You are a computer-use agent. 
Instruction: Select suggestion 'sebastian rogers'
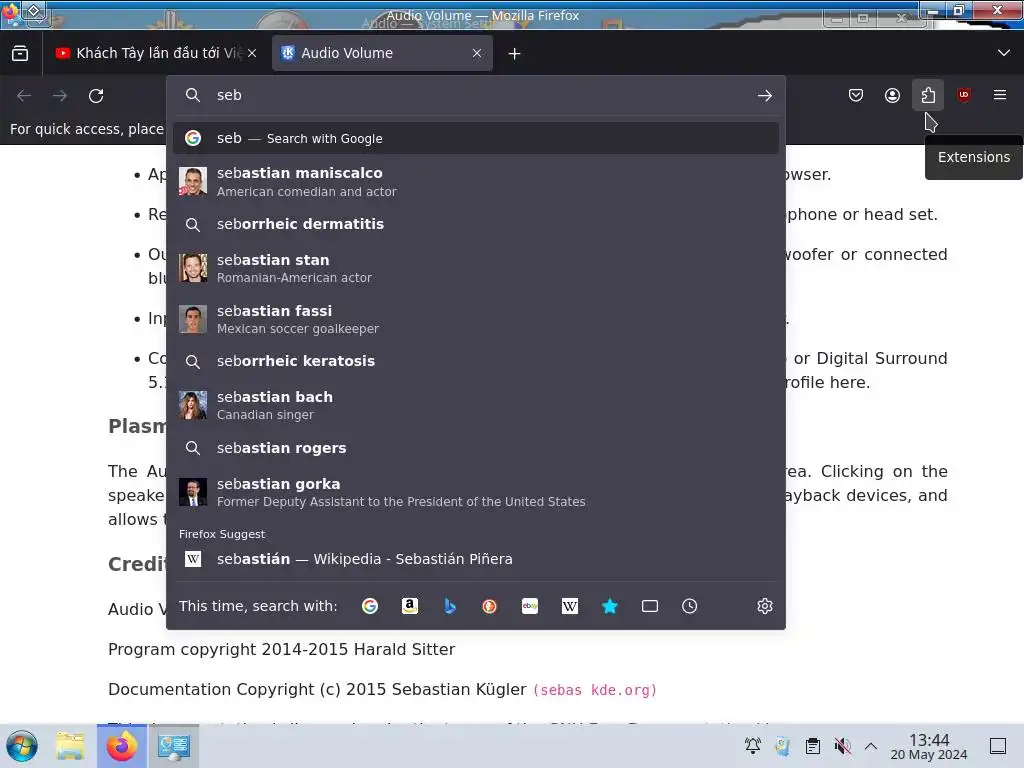[x=476, y=448]
